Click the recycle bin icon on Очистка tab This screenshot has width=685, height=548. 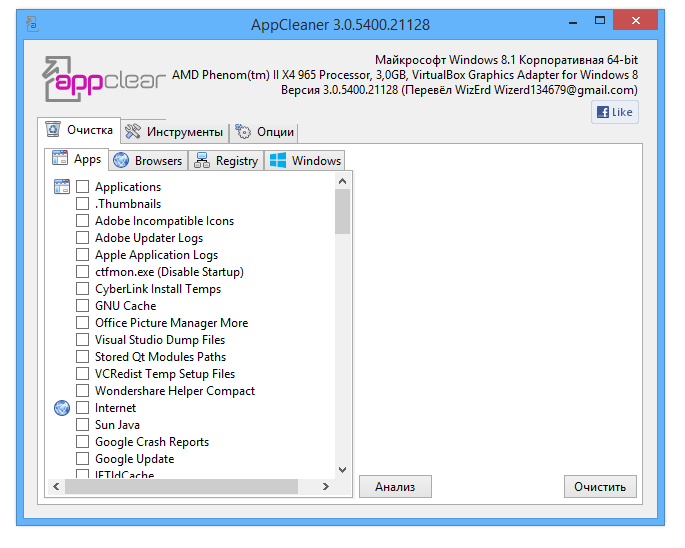(x=53, y=129)
